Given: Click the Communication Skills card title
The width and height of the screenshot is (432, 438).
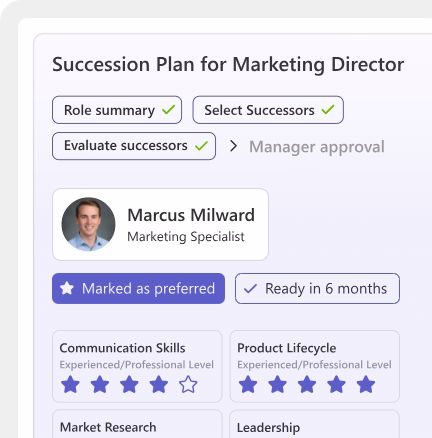Looking at the screenshot, I should pyautogui.click(x=122, y=348).
